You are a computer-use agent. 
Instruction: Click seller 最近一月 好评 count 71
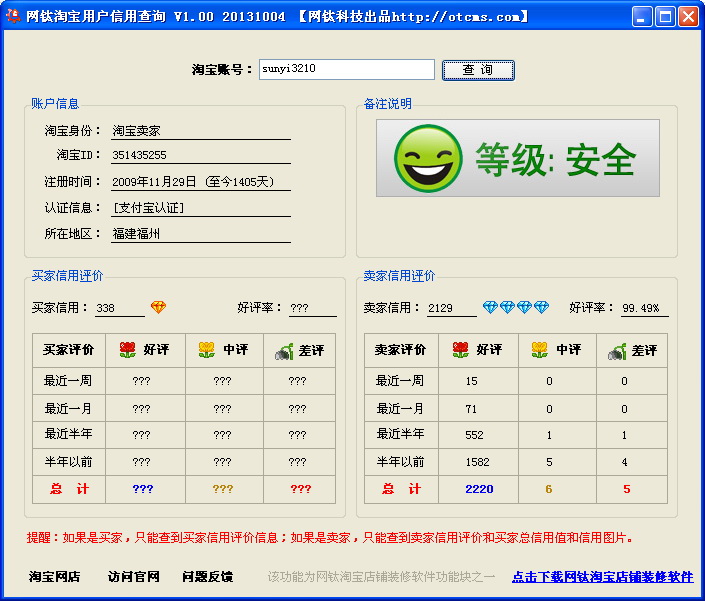(471, 409)
